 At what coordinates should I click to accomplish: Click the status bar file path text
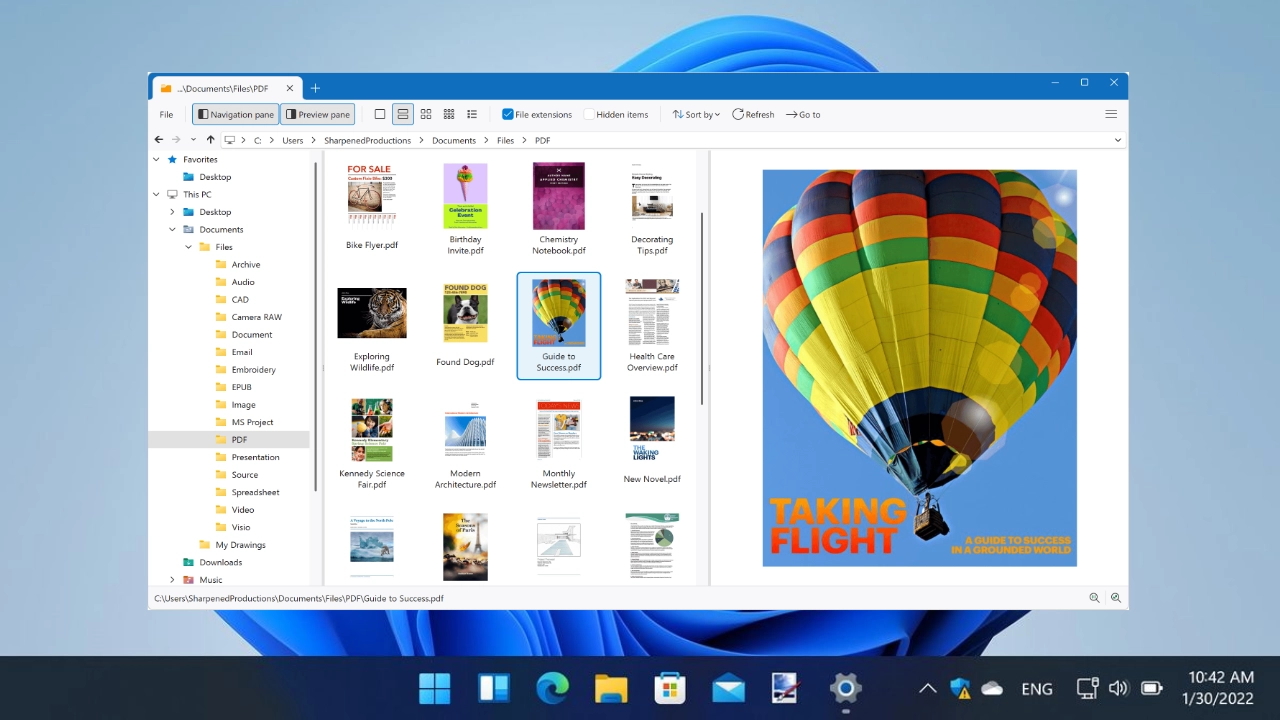click(x=299, y=598)
